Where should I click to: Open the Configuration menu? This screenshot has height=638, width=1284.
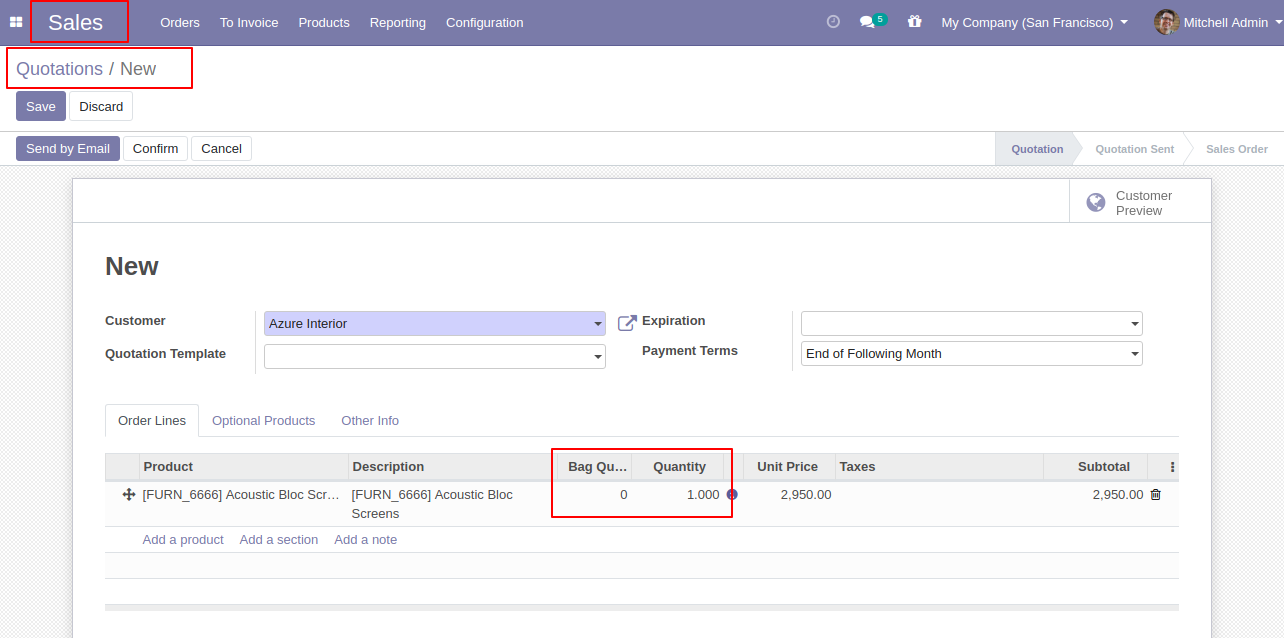click(484, 22)
